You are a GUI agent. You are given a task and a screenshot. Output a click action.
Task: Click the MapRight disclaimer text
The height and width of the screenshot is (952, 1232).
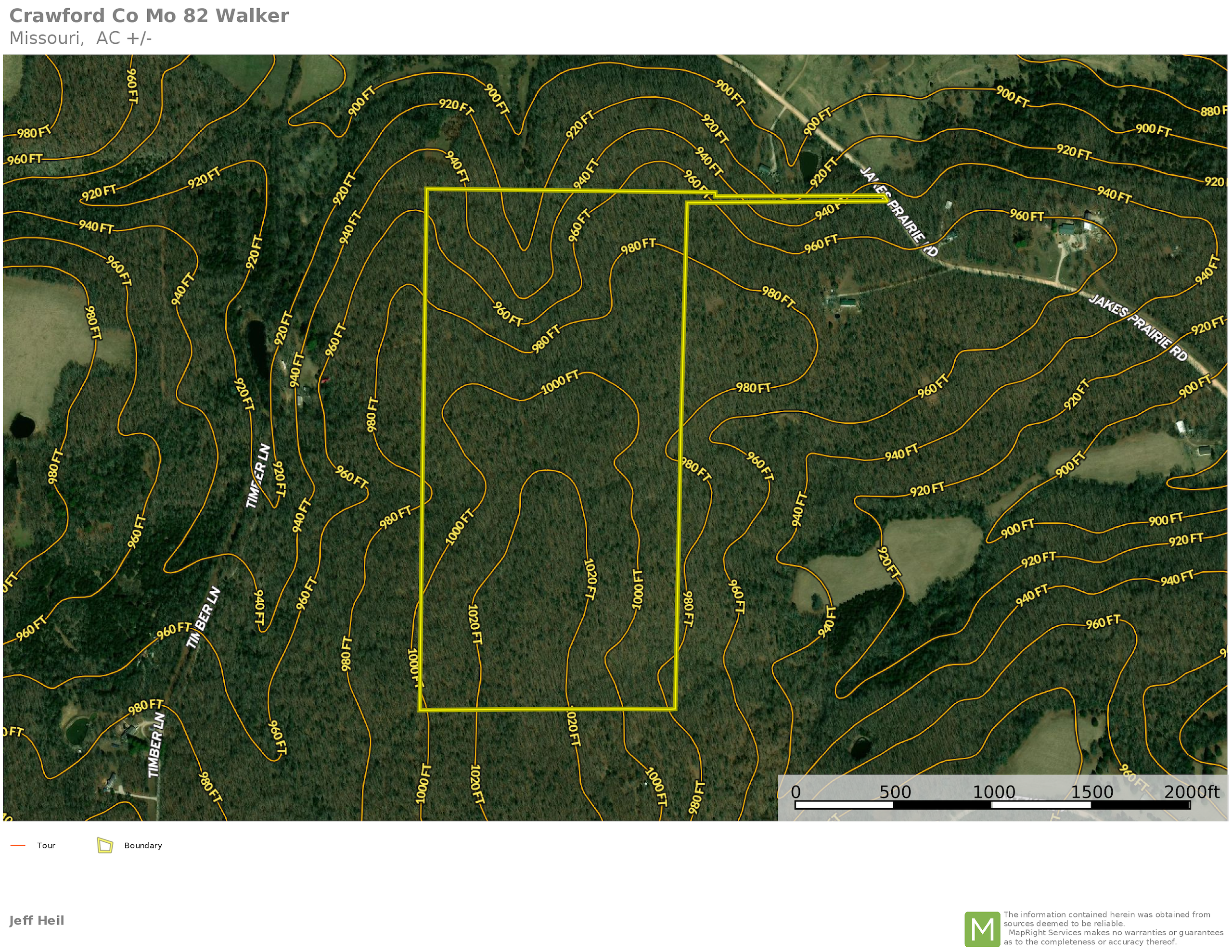tap(1113, 928)
